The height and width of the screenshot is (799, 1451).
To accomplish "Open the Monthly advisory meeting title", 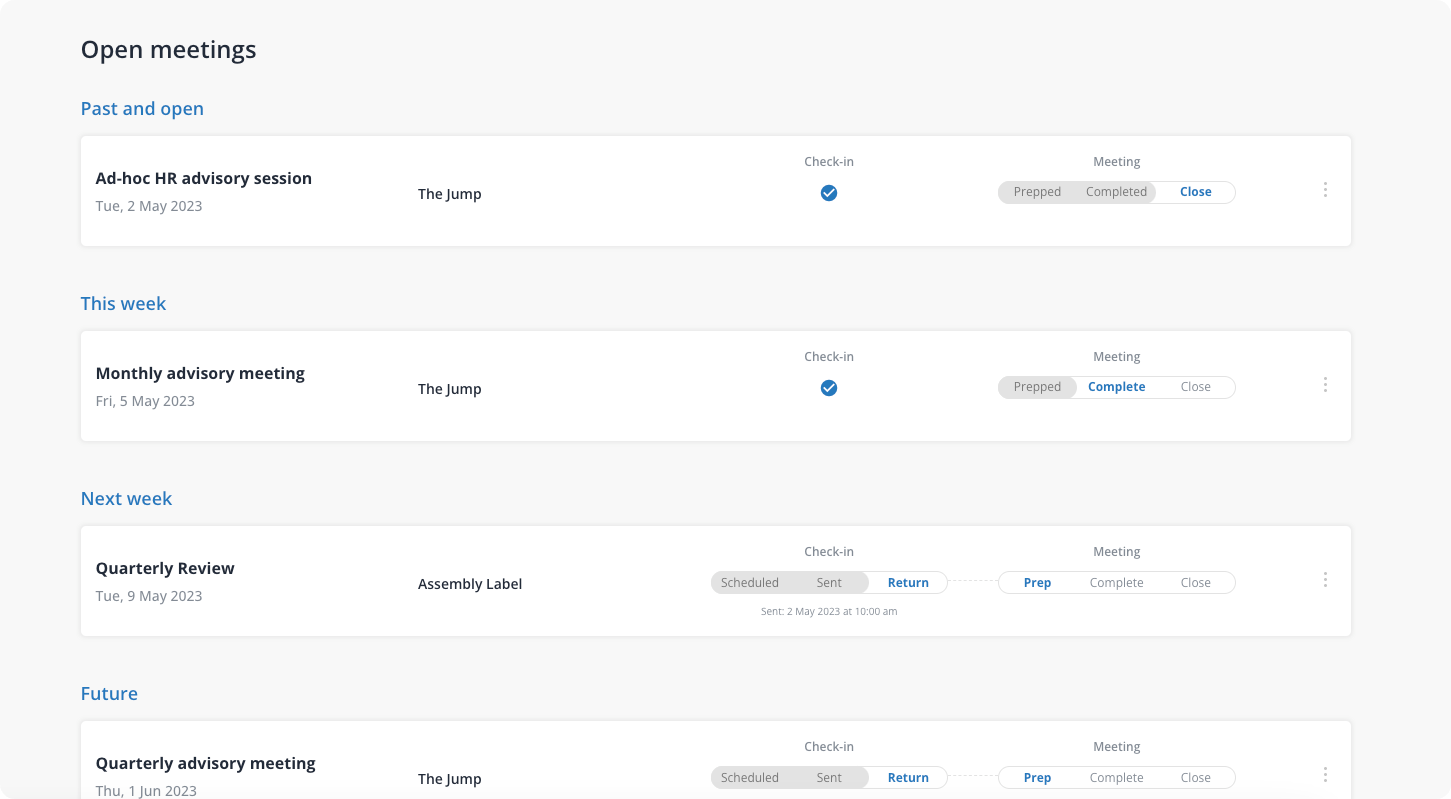I will click(200, 373).
